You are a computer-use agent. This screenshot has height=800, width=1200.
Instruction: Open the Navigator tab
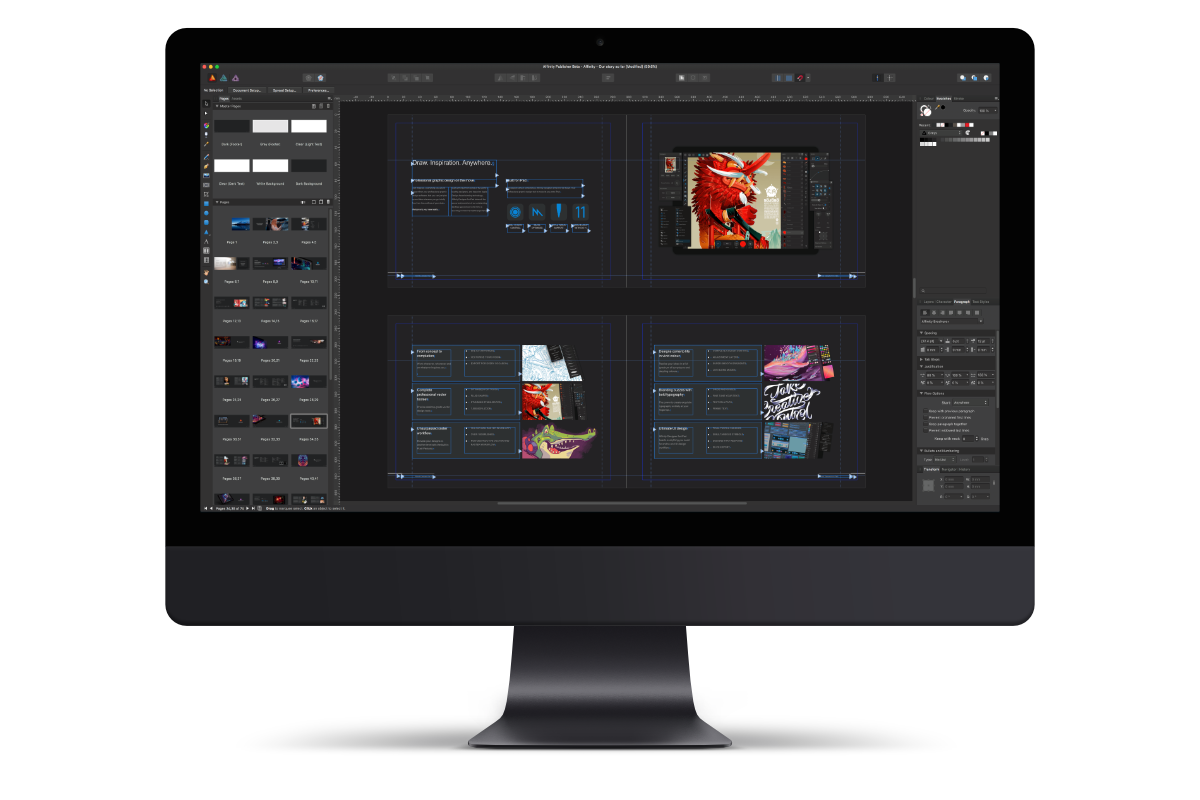[950, 469]
